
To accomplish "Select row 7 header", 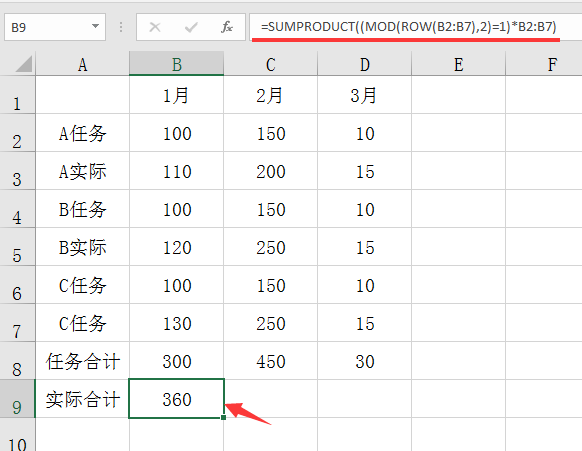I will tap(17, 323).
